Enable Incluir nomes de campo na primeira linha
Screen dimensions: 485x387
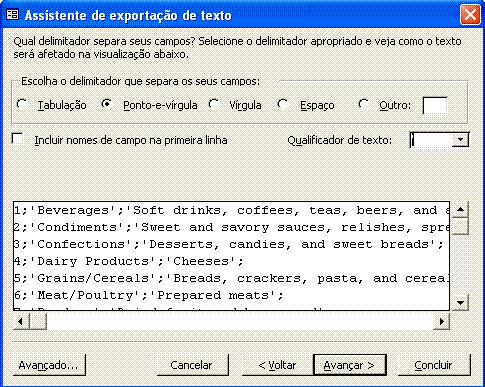pyautogui.click(x=17, y=139)
